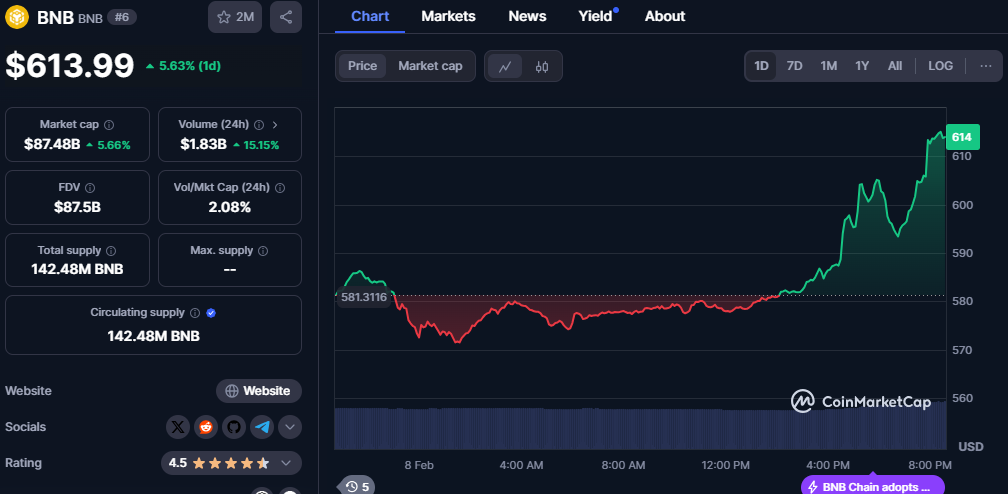Open the GitHub repository icon
1008x494 pixels.
(x=234, y=427)
